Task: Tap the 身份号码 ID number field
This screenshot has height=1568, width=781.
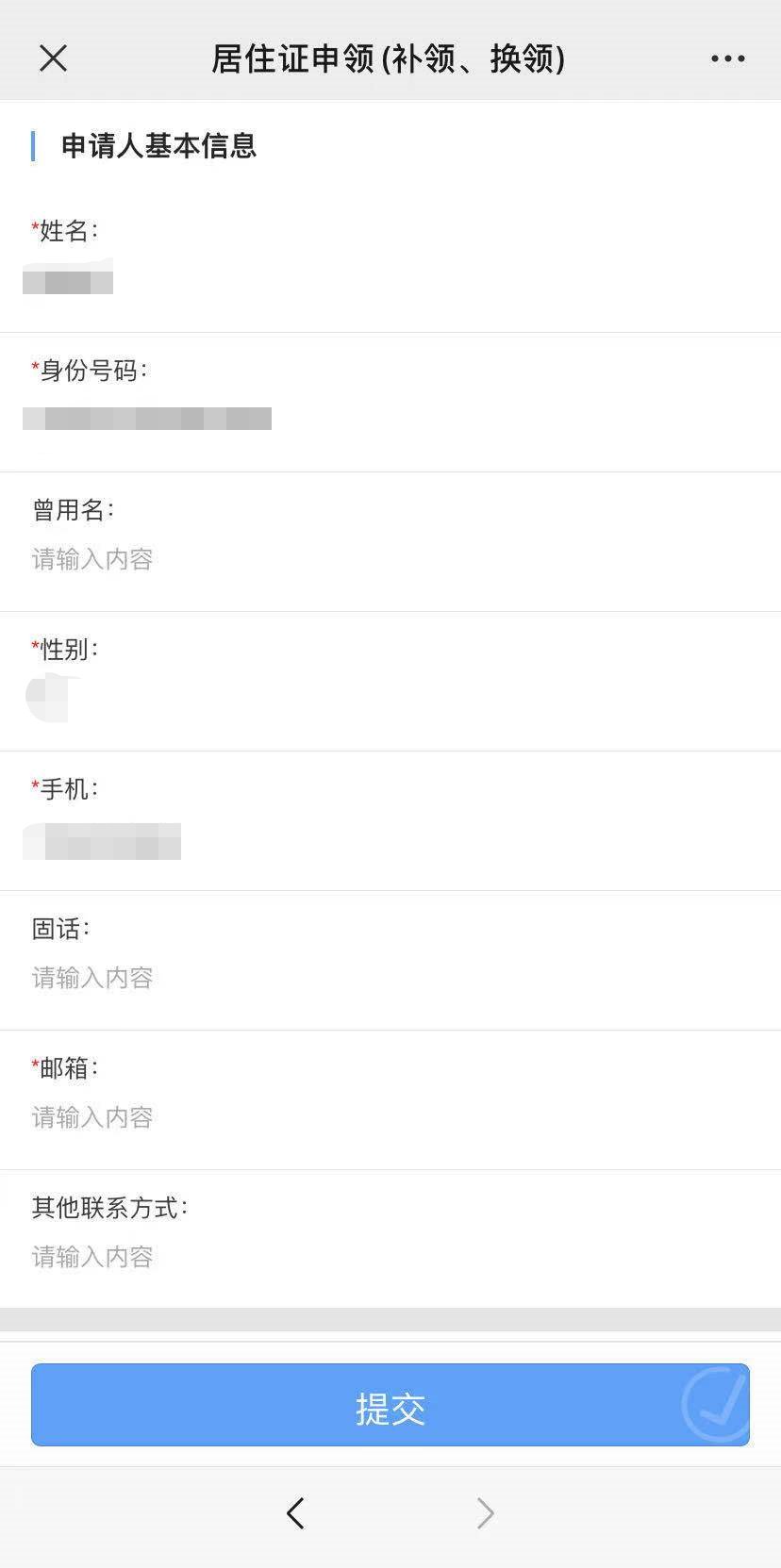Action: coord(147,419)
